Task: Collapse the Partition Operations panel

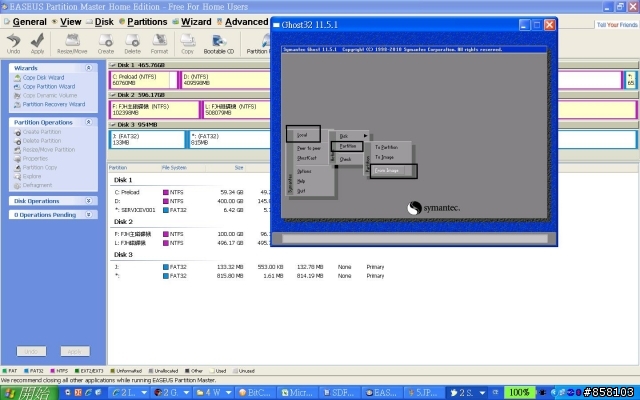Action: point(89,122)
